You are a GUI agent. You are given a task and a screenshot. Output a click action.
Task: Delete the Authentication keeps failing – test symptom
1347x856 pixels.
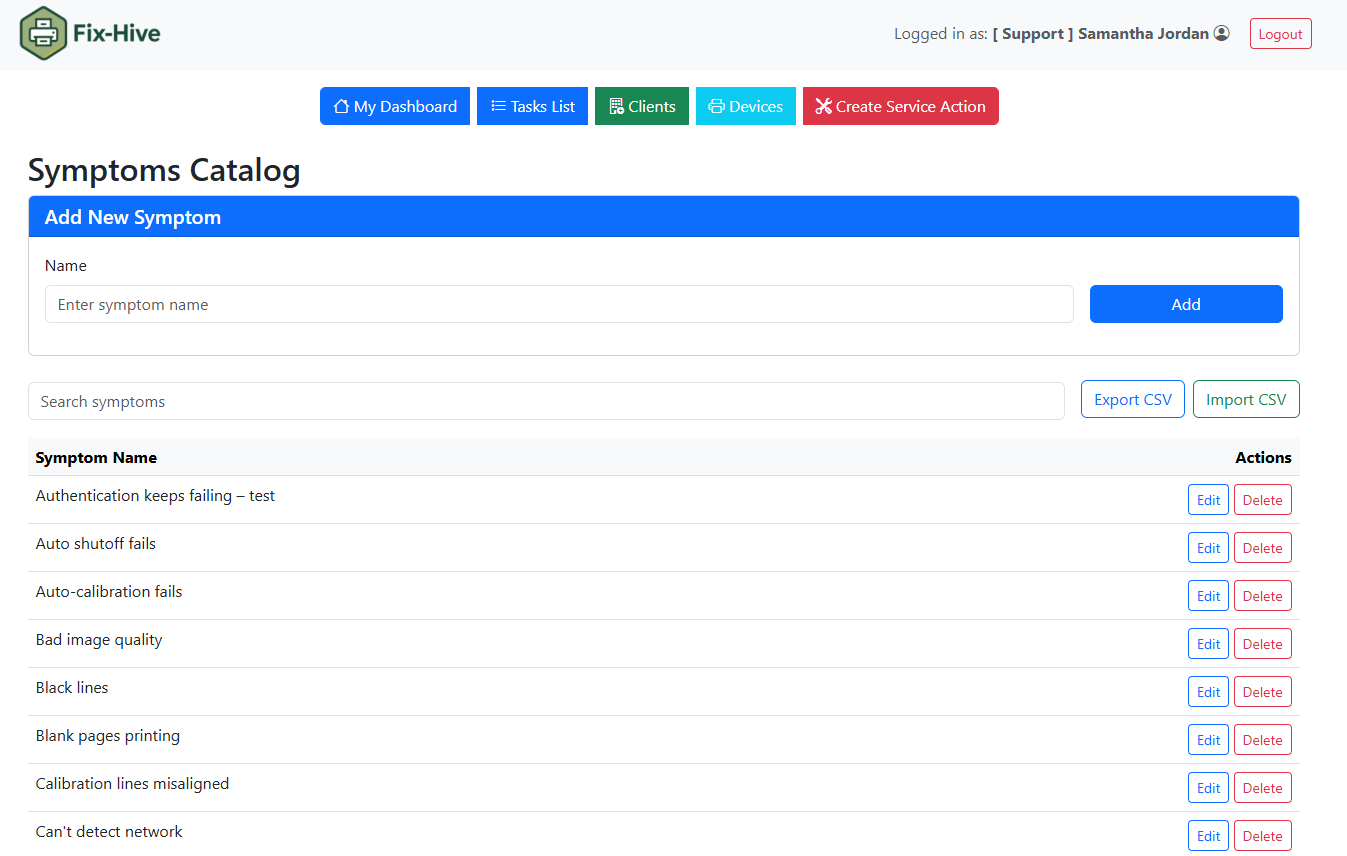point(1262,500)
